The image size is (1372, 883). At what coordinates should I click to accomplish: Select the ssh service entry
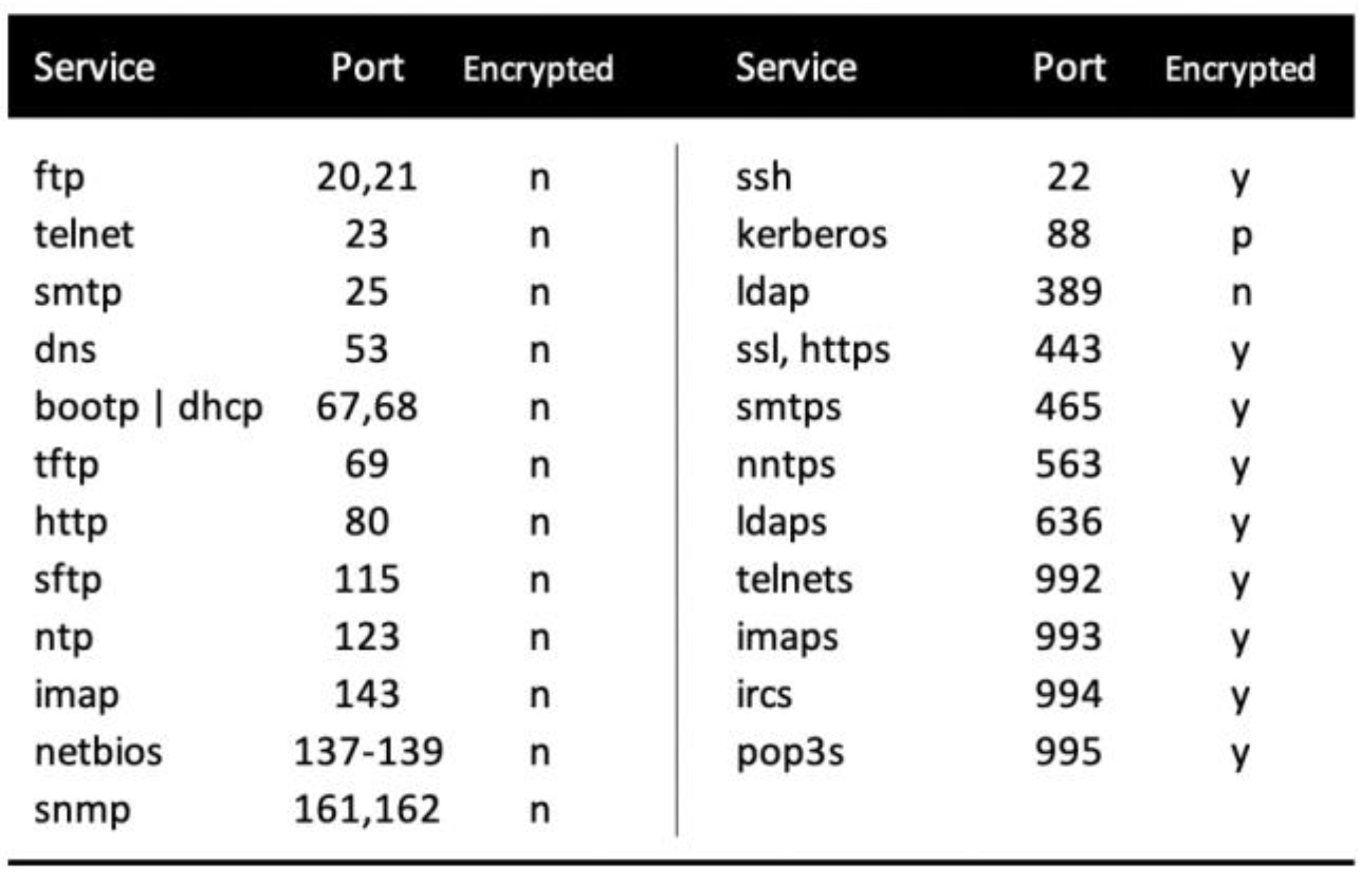click(764, 177)
